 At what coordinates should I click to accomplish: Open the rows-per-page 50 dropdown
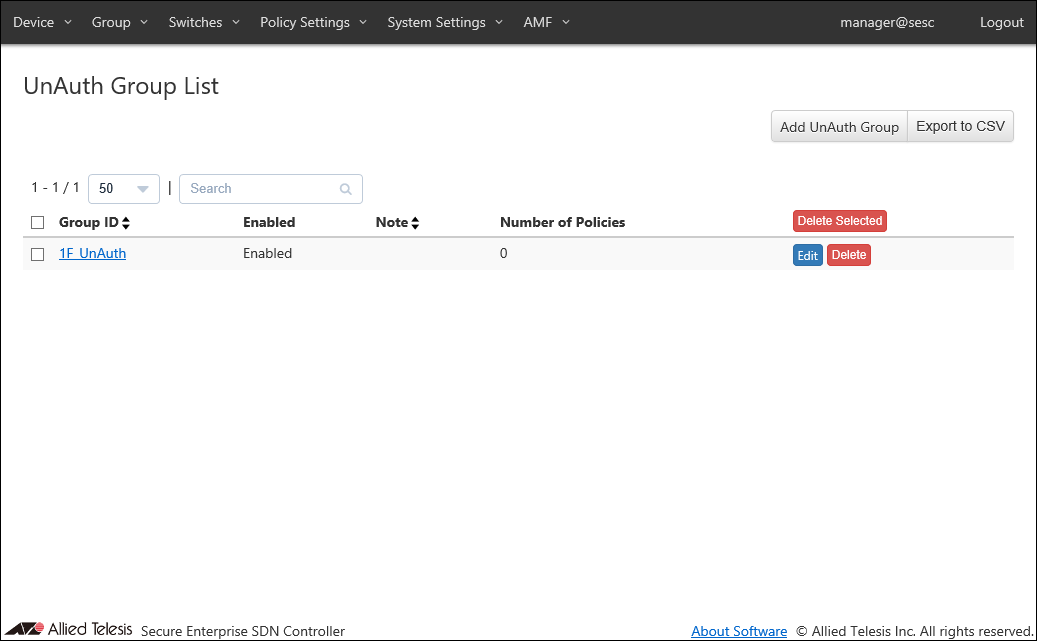[124, 189]
